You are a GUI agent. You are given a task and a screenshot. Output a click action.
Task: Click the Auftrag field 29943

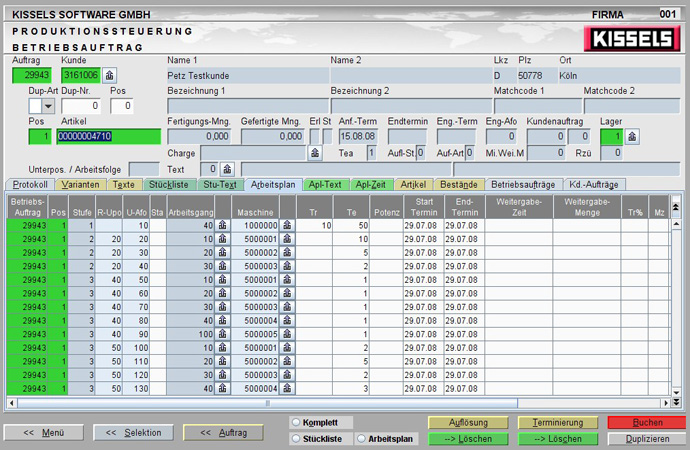tap(32, 75)
